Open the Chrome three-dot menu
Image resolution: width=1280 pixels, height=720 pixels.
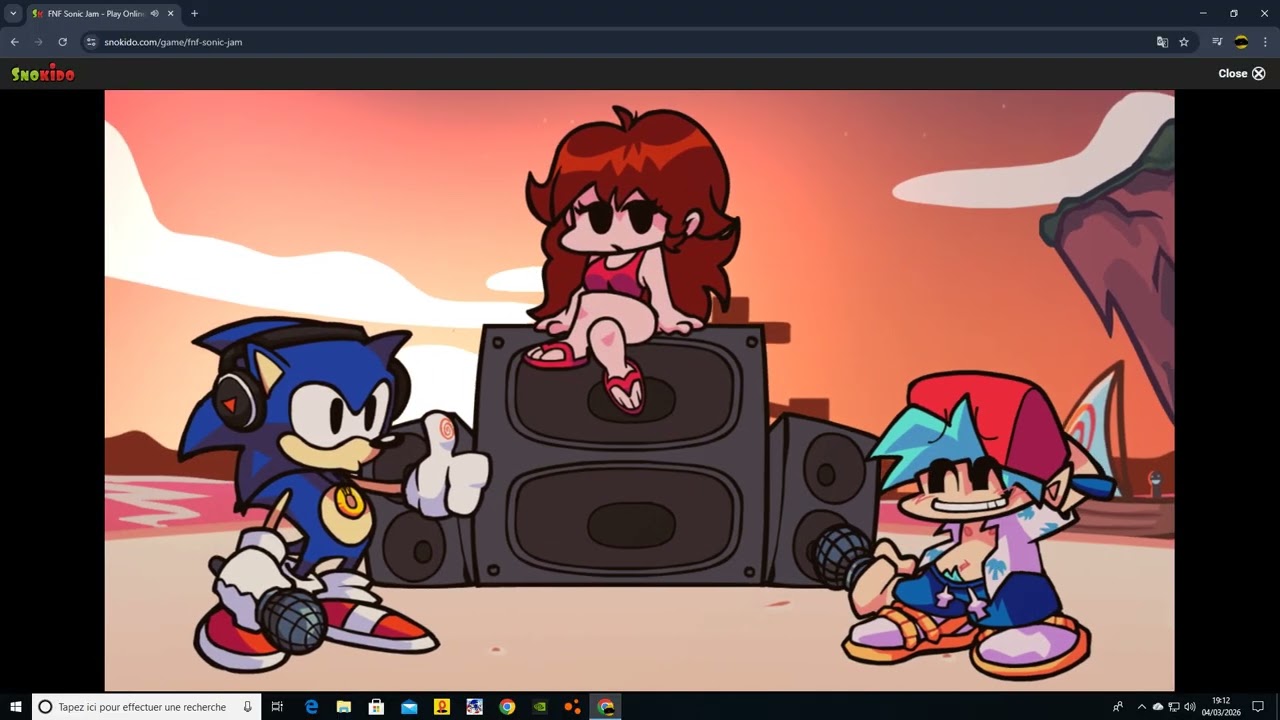tap(1265, 42)
